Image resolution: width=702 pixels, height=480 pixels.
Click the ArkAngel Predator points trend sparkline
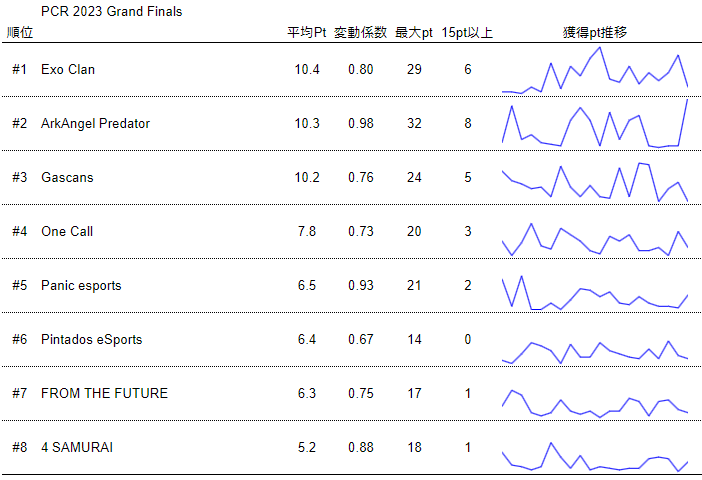pyautogui.click(x=595, y=124)
